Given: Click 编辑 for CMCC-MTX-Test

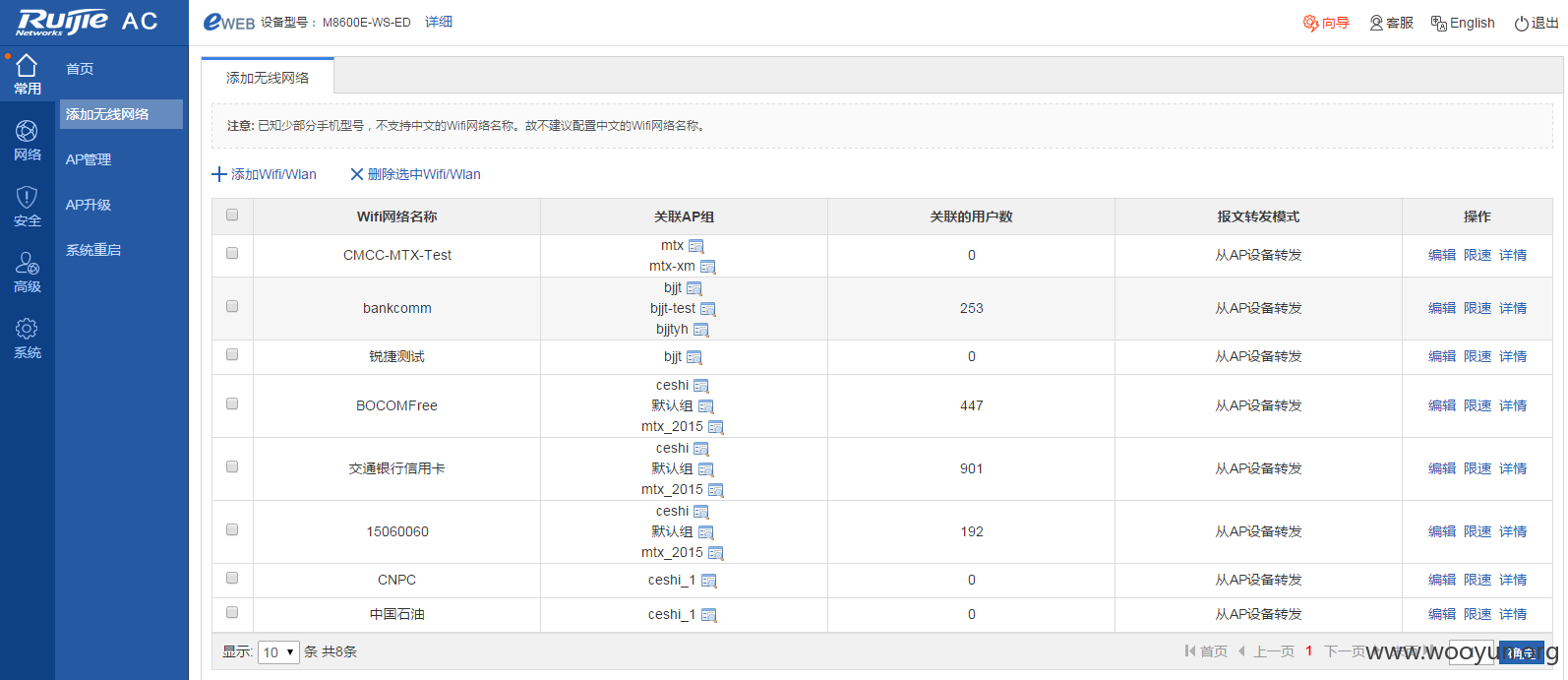Looking at the screenshot, I should point(1442,255).
